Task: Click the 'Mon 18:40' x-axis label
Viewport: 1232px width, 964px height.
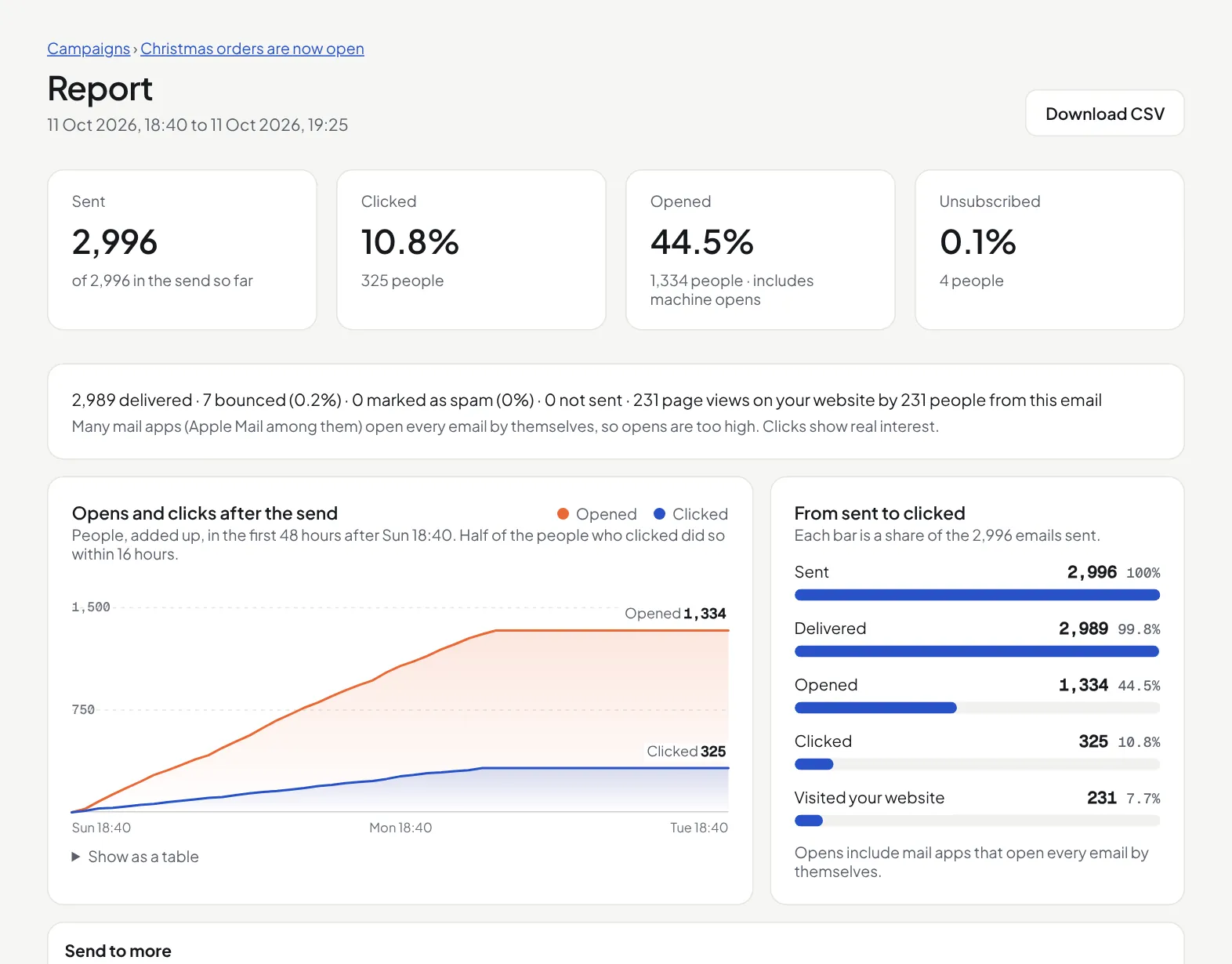Action: click(400, 828)
